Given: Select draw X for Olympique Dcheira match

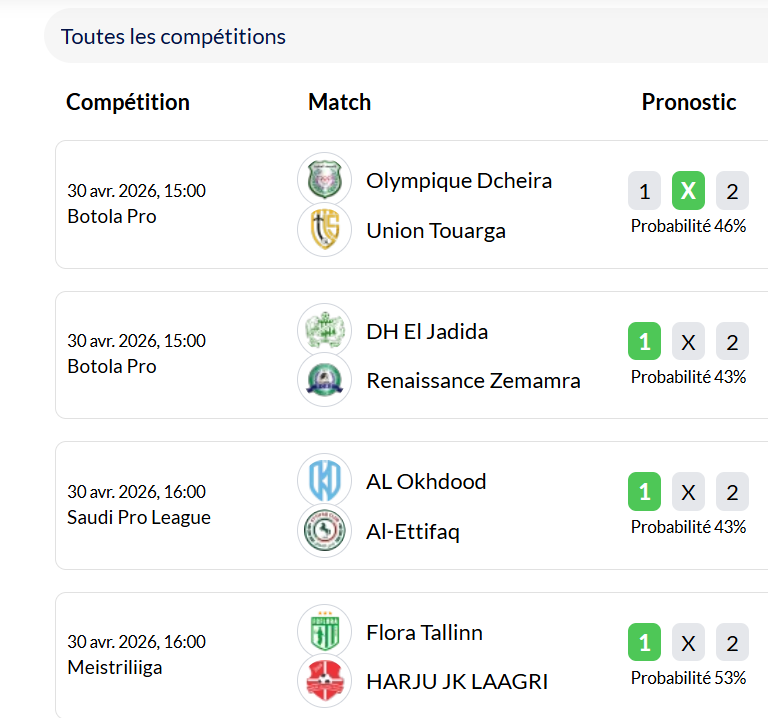Looking at the screenshot, I should click(688, 191).
